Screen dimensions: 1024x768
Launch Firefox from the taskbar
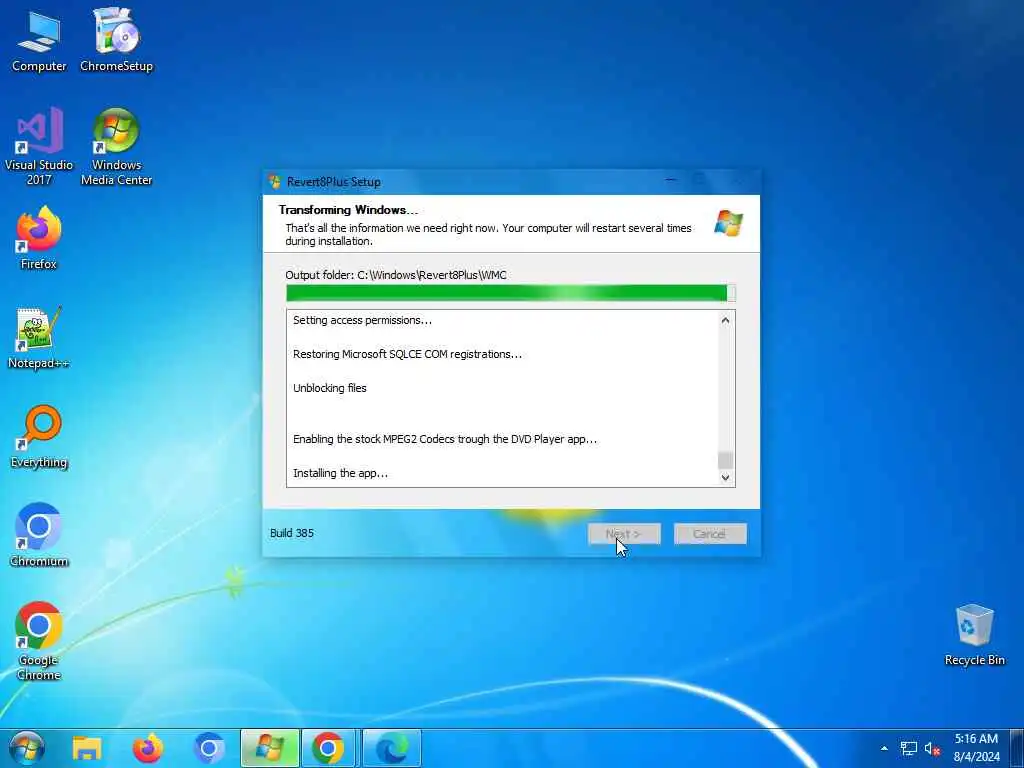148,748
